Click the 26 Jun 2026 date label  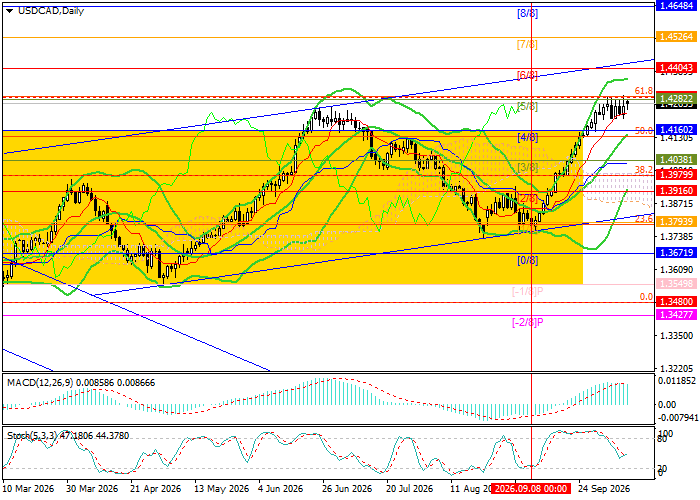pyautogui.click(x=348, y=488)
